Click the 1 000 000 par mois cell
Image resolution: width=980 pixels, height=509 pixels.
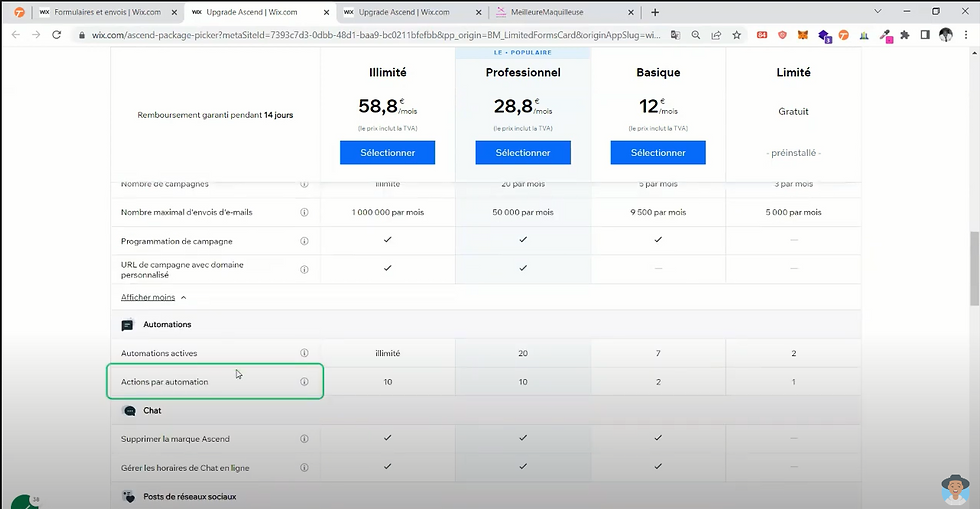(x=388, y=213)
